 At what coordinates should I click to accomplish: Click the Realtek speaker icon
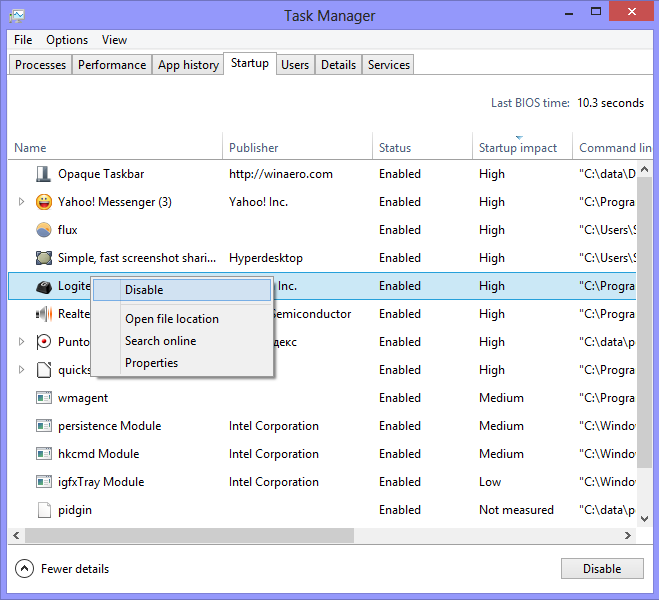pyautogui.click(x=44, y=314)
